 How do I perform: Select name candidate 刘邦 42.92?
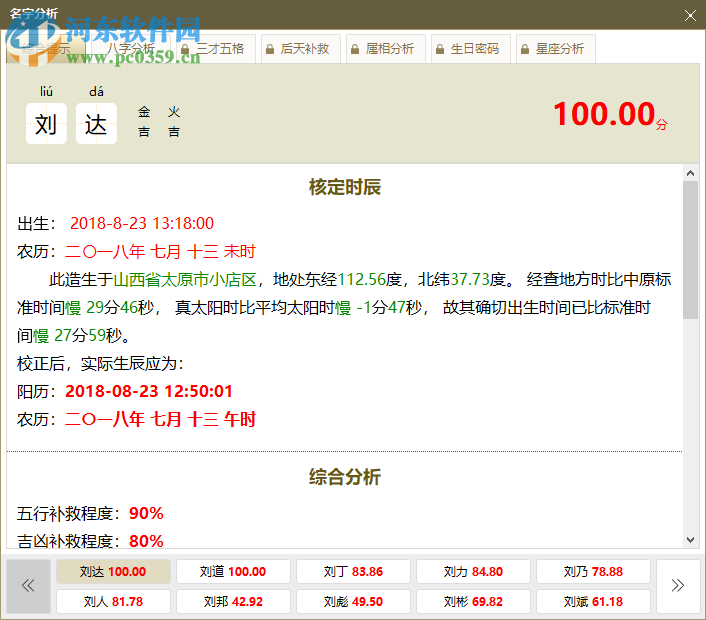[233, 602]
